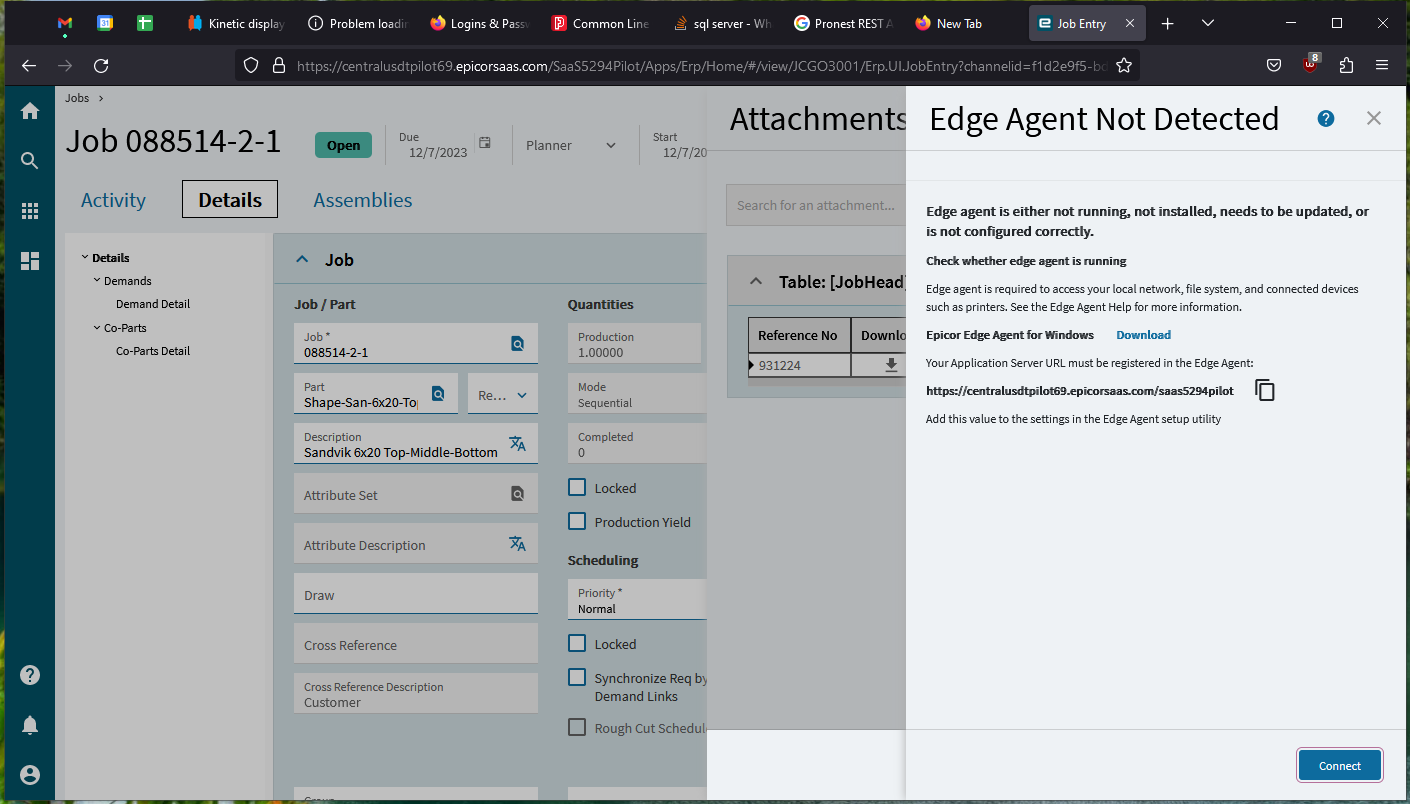
Task: Switch to the Assemblies tab
Action: pyautogui.click(x=363, y=200)
